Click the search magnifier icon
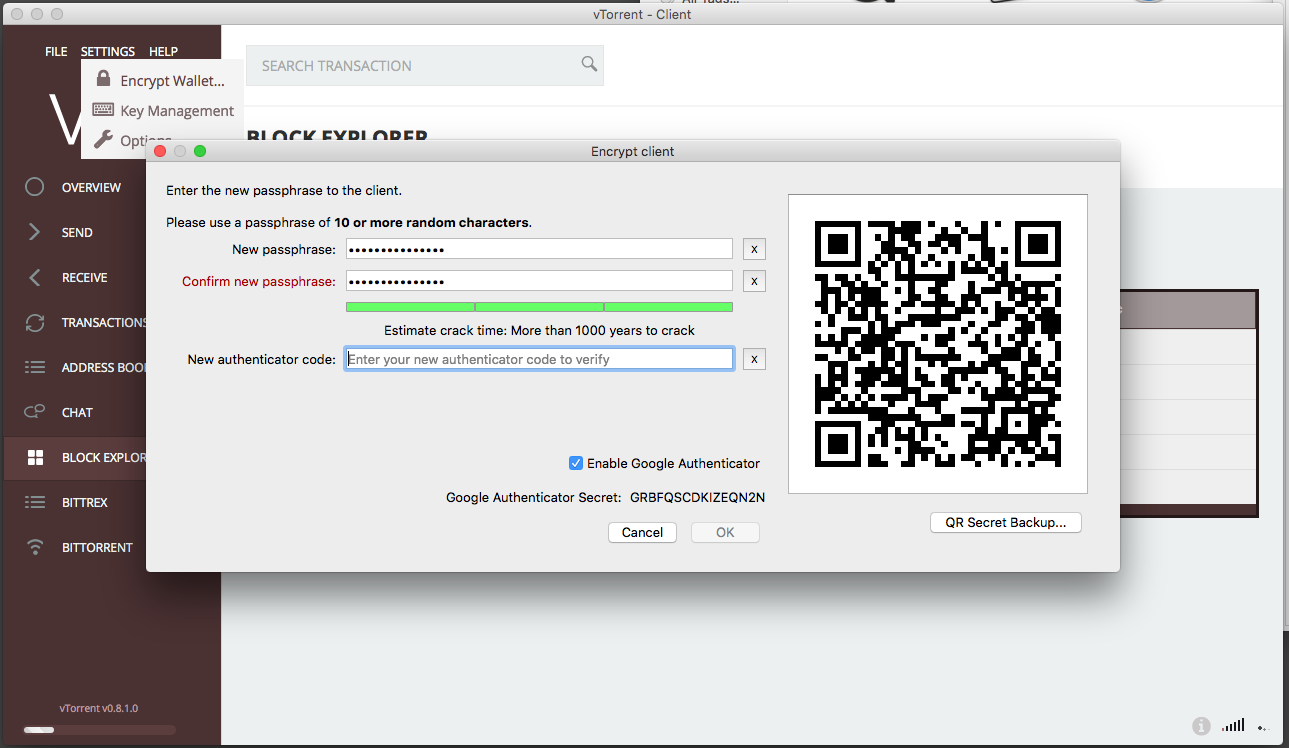 pos(589,64)
